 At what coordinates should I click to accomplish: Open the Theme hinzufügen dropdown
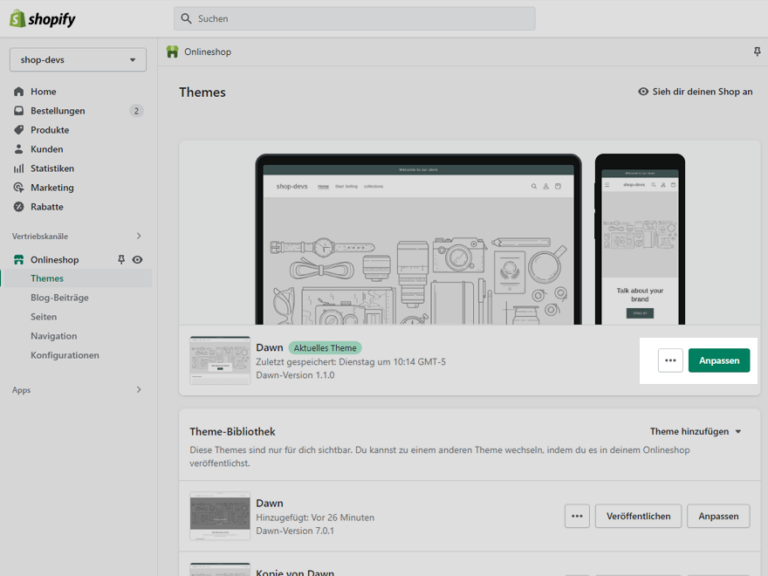[x=696, y=432]
